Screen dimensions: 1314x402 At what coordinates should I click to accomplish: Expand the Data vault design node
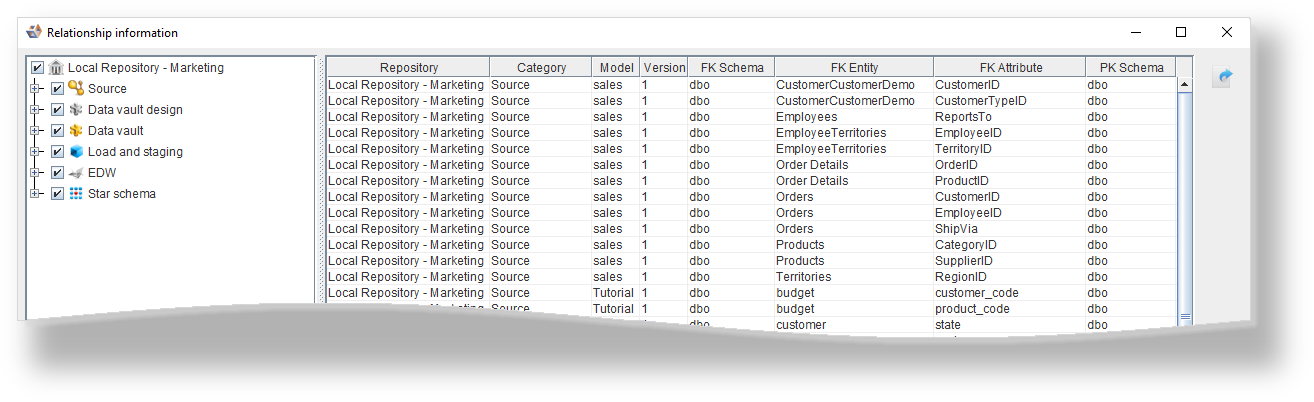36,109
